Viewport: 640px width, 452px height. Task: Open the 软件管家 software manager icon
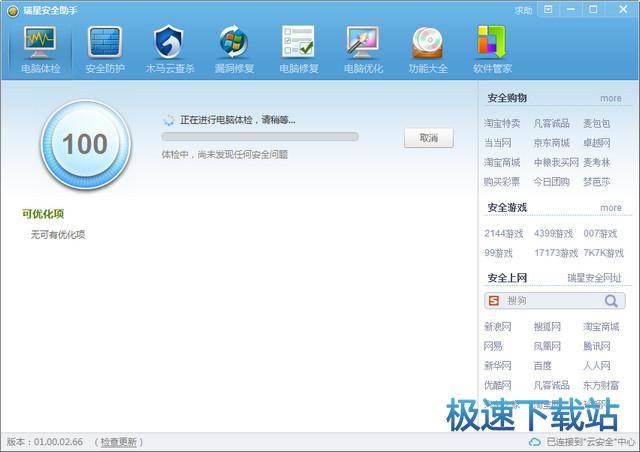tap(492, 42)
